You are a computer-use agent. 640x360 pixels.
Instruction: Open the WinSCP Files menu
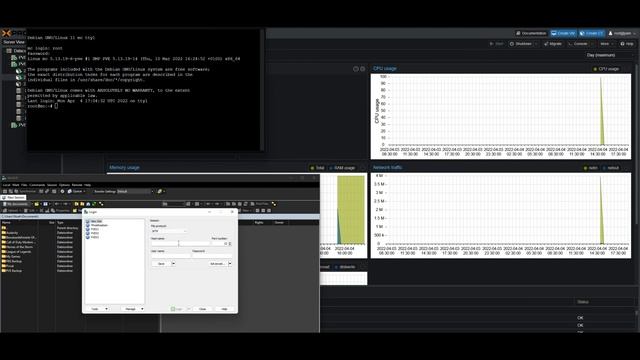24,185
